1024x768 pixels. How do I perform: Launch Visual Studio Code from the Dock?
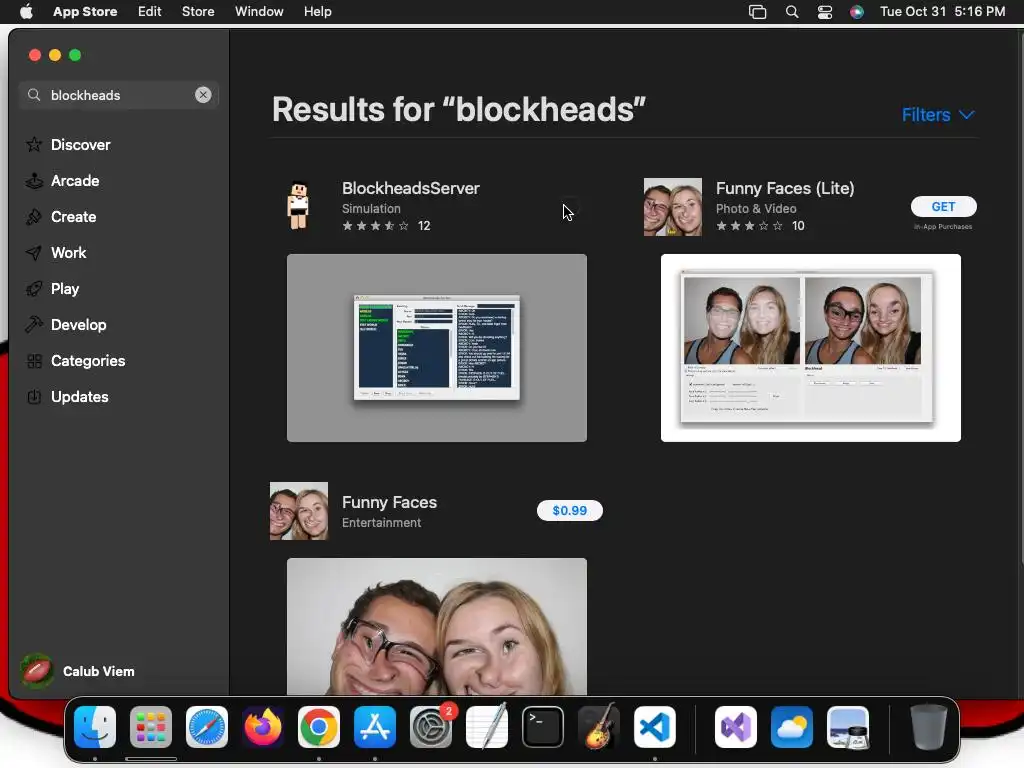(x=655, y=727)
